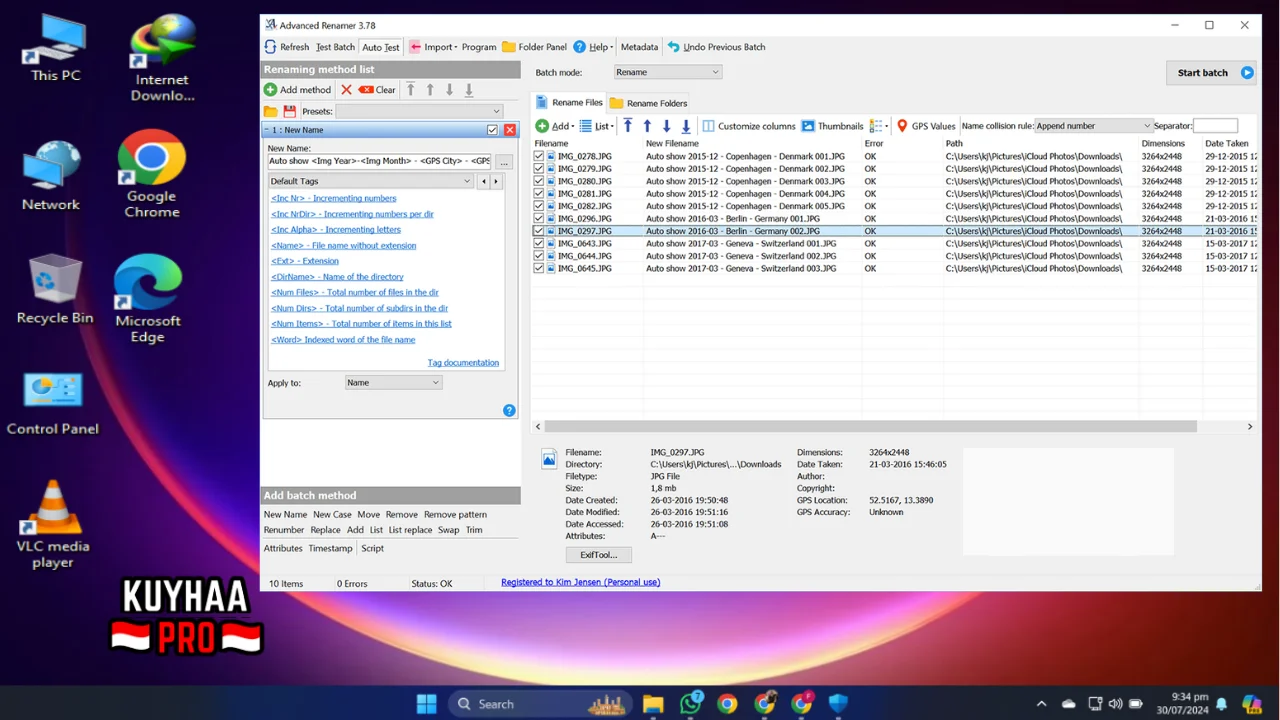Uncheck the IMG_0643.JPG checkbox
The height and width of the screenshot is (720, 1280).
(x=539, y=244)
